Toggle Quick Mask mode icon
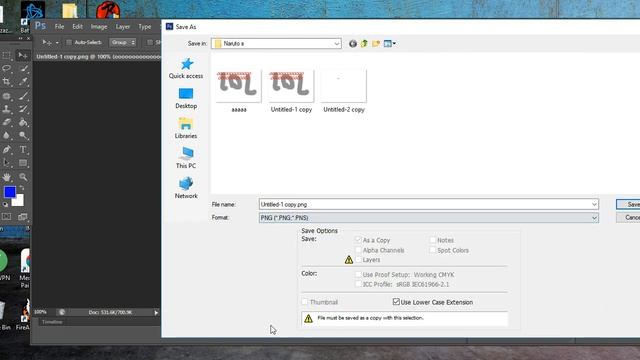Viewport: 640px width, 360px height. click(x=7, y=217)
